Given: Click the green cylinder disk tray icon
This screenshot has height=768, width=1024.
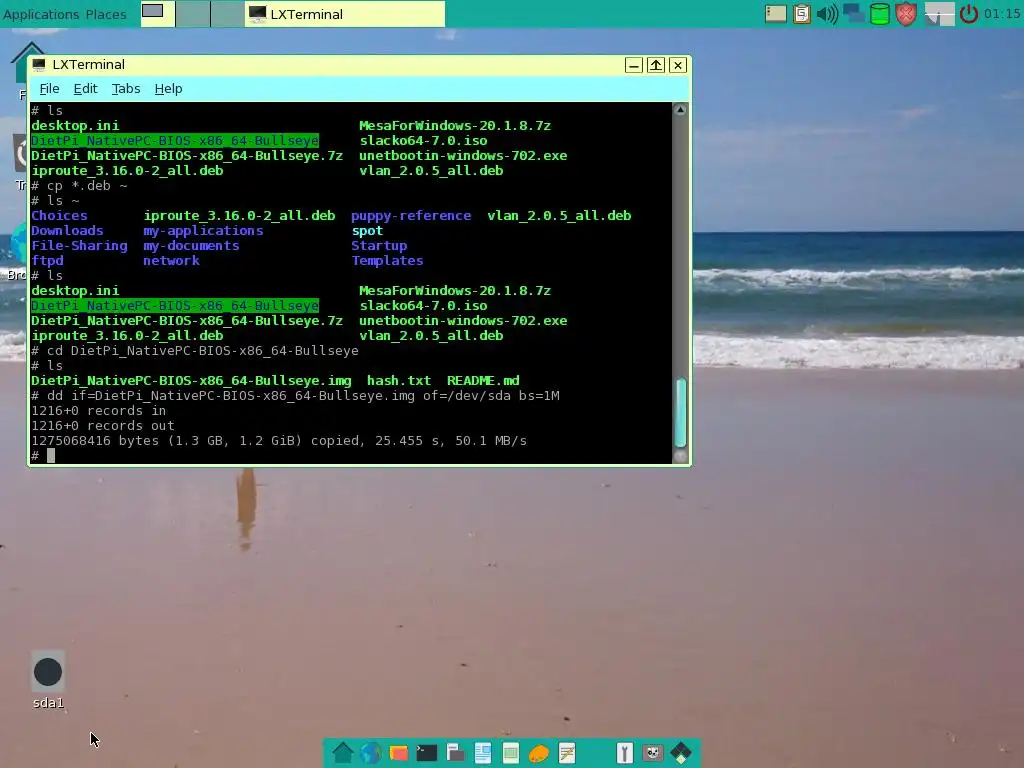Looking at the screenshot, I should (x=880, y=14).
